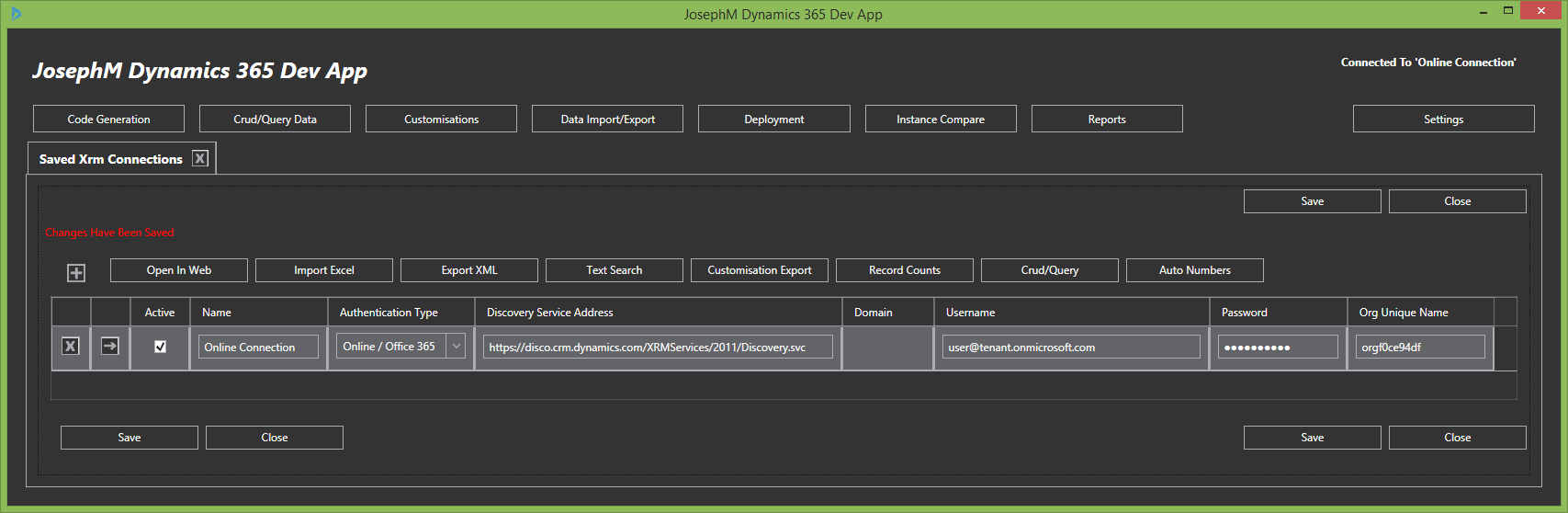Expand the Authentication Type dropdown
Screen dimensions: 1568x513
(x=457, y=347)
